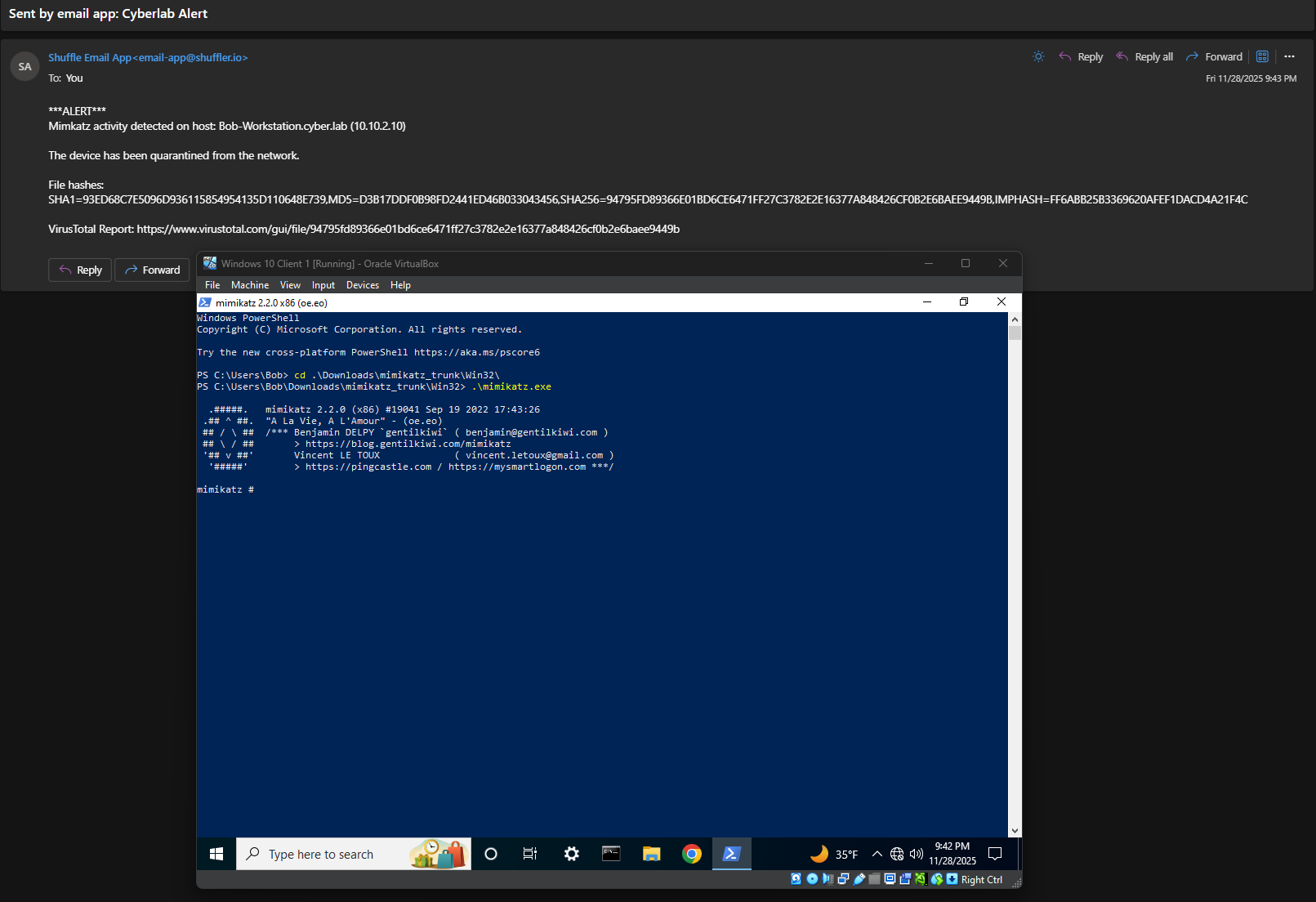Open the VirtualBox Devices menu
This screenshot has height=902, width=1316.
362,285
